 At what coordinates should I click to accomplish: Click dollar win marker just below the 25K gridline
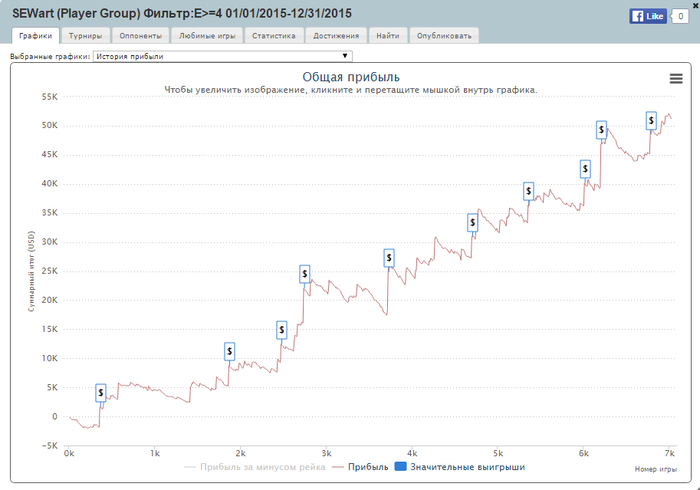click(305, 274)
